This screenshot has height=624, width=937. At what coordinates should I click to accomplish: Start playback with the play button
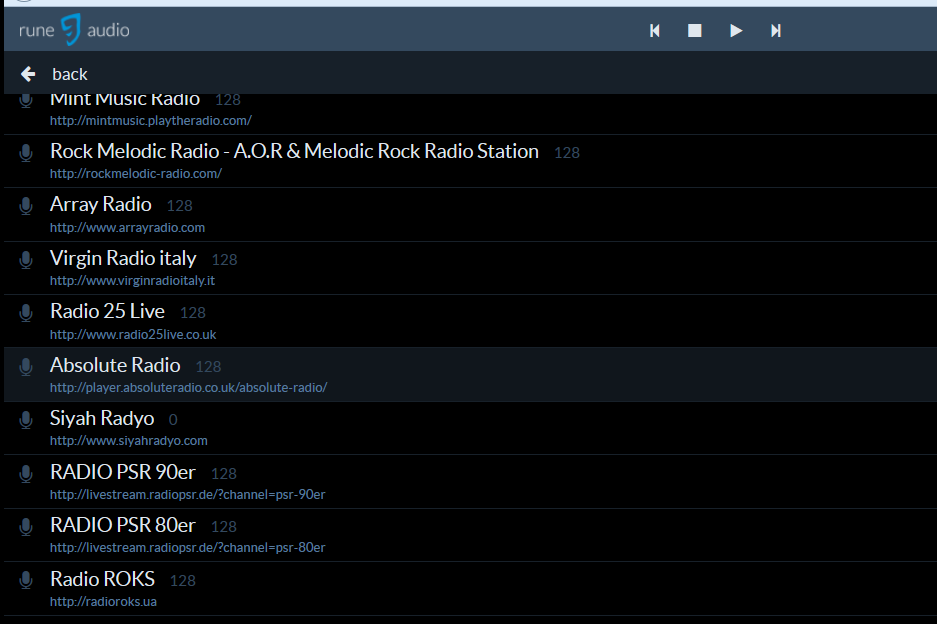tap(736, 30)
